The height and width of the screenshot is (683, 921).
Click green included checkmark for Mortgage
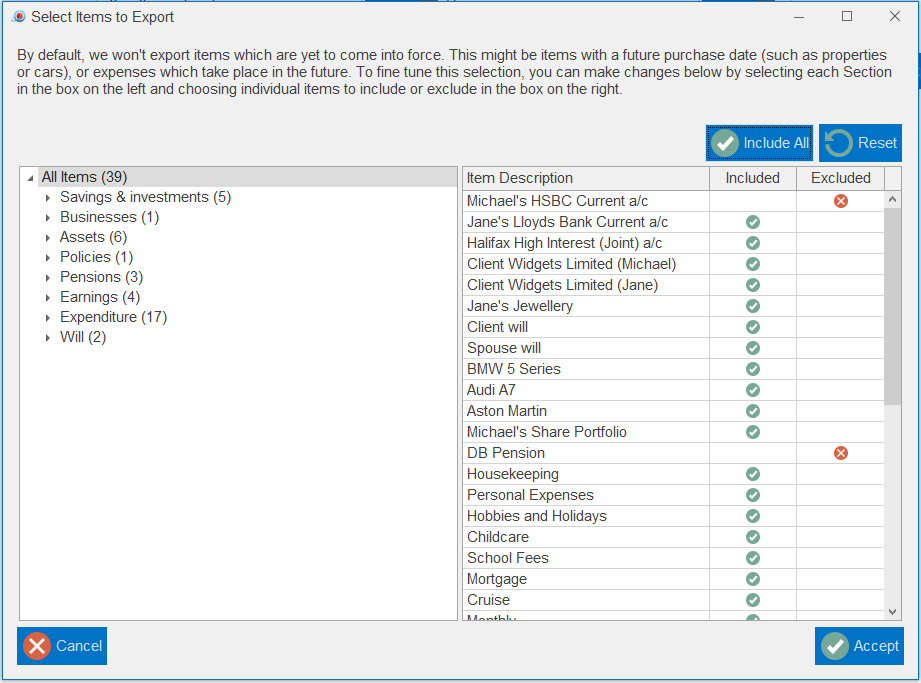[x=752, y=579]
